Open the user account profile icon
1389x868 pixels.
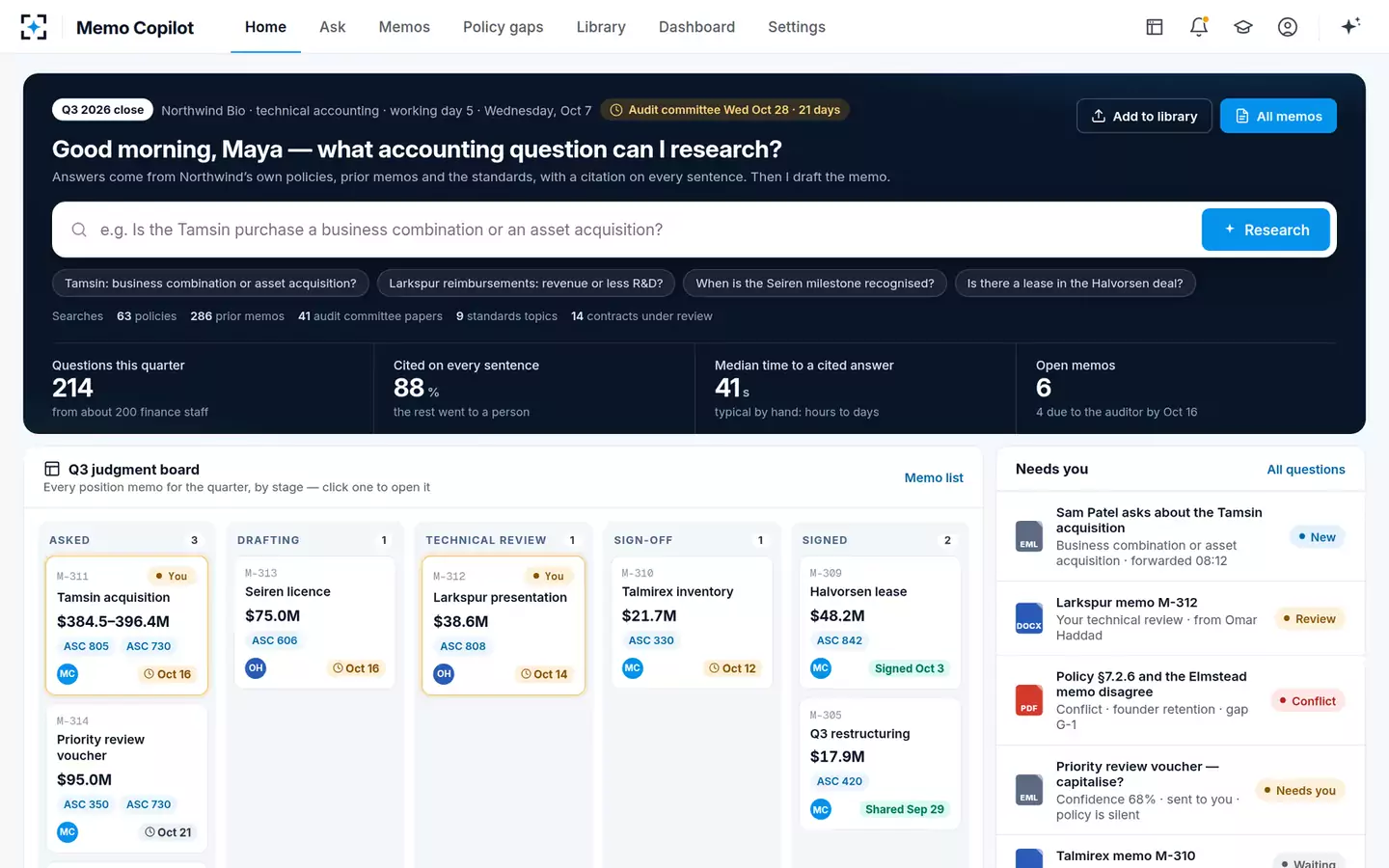(1288, 27)
